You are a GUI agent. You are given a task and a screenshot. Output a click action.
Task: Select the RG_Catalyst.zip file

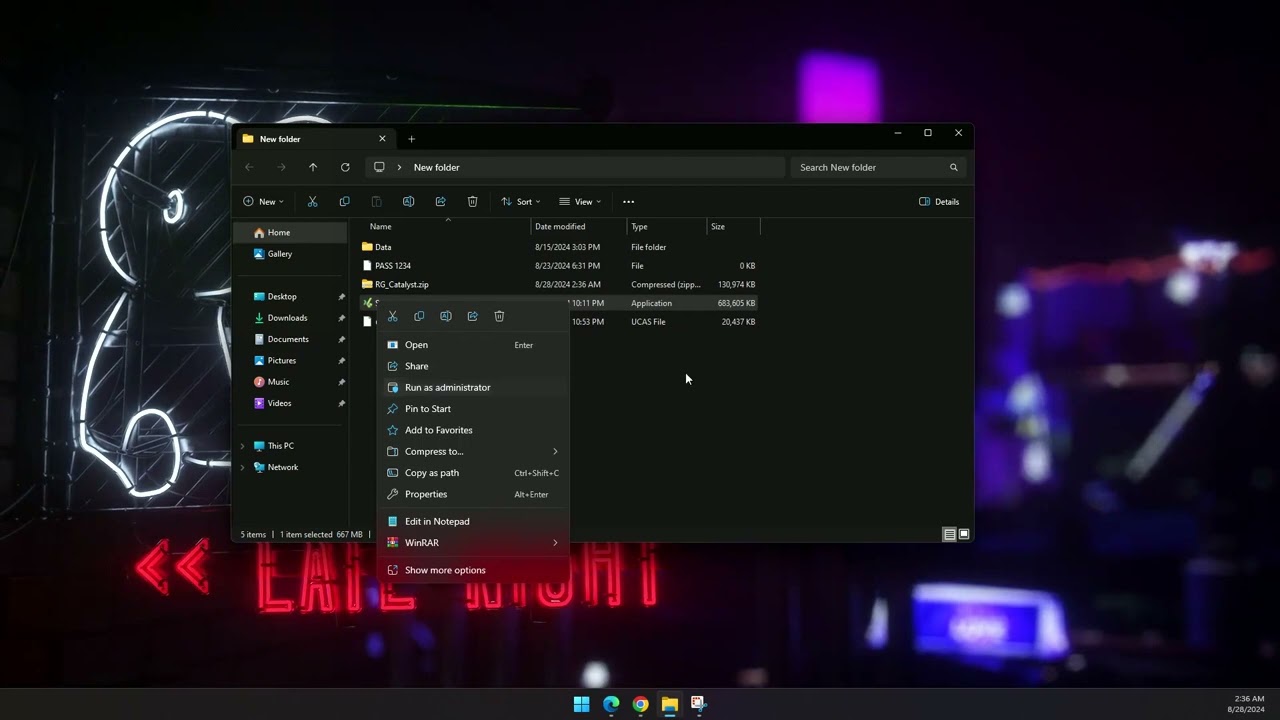pos(559,285)
